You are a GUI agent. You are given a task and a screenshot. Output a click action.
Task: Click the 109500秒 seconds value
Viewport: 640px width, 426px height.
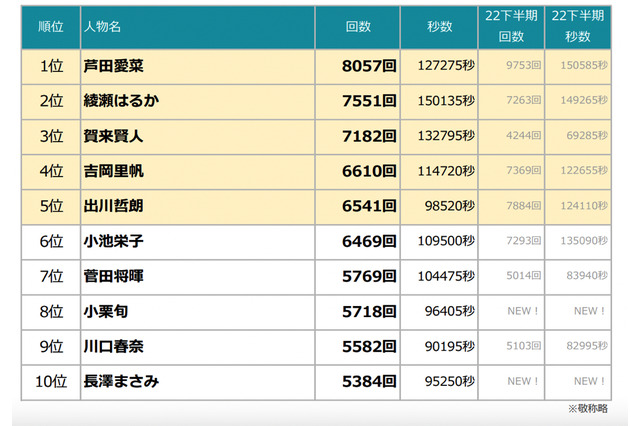click(446, 241)
